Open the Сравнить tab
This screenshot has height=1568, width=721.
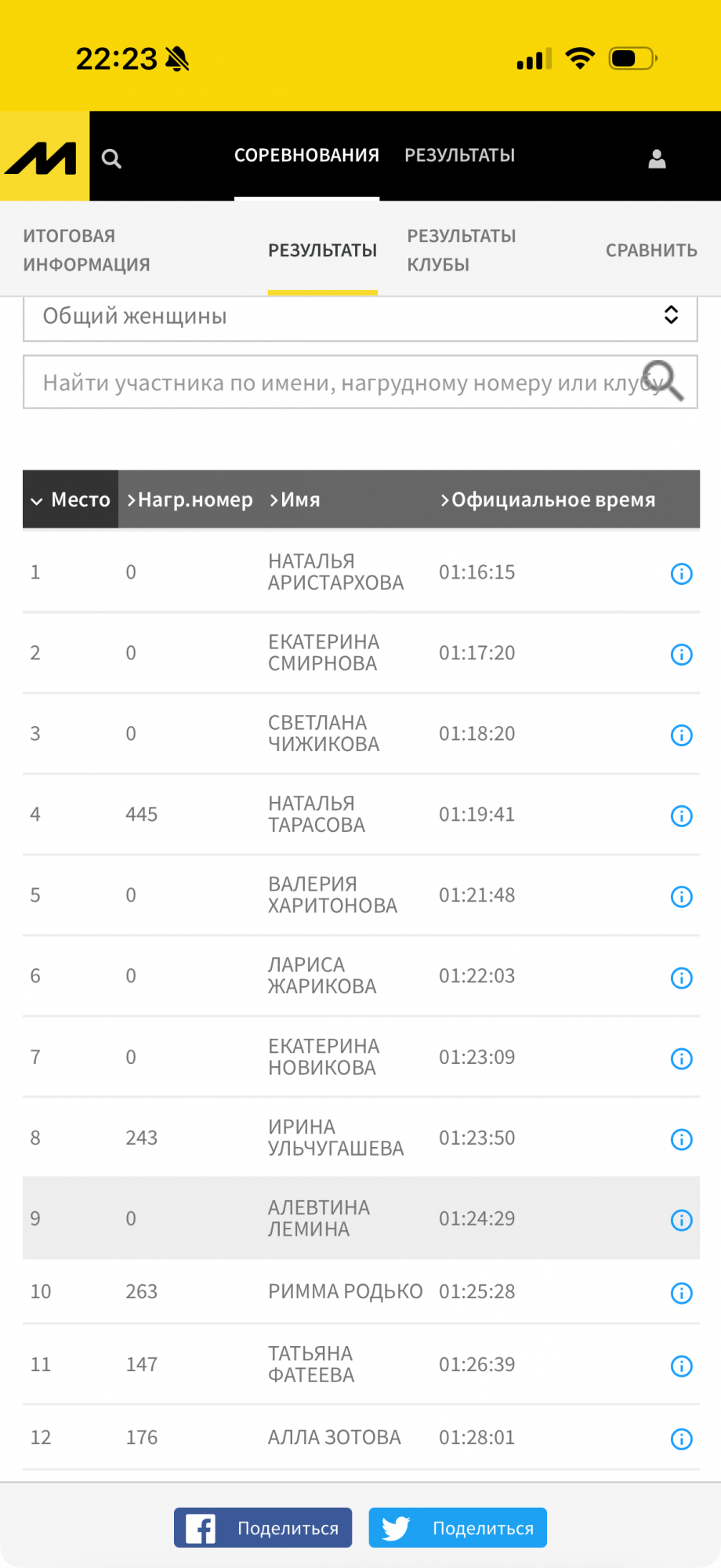650,250
